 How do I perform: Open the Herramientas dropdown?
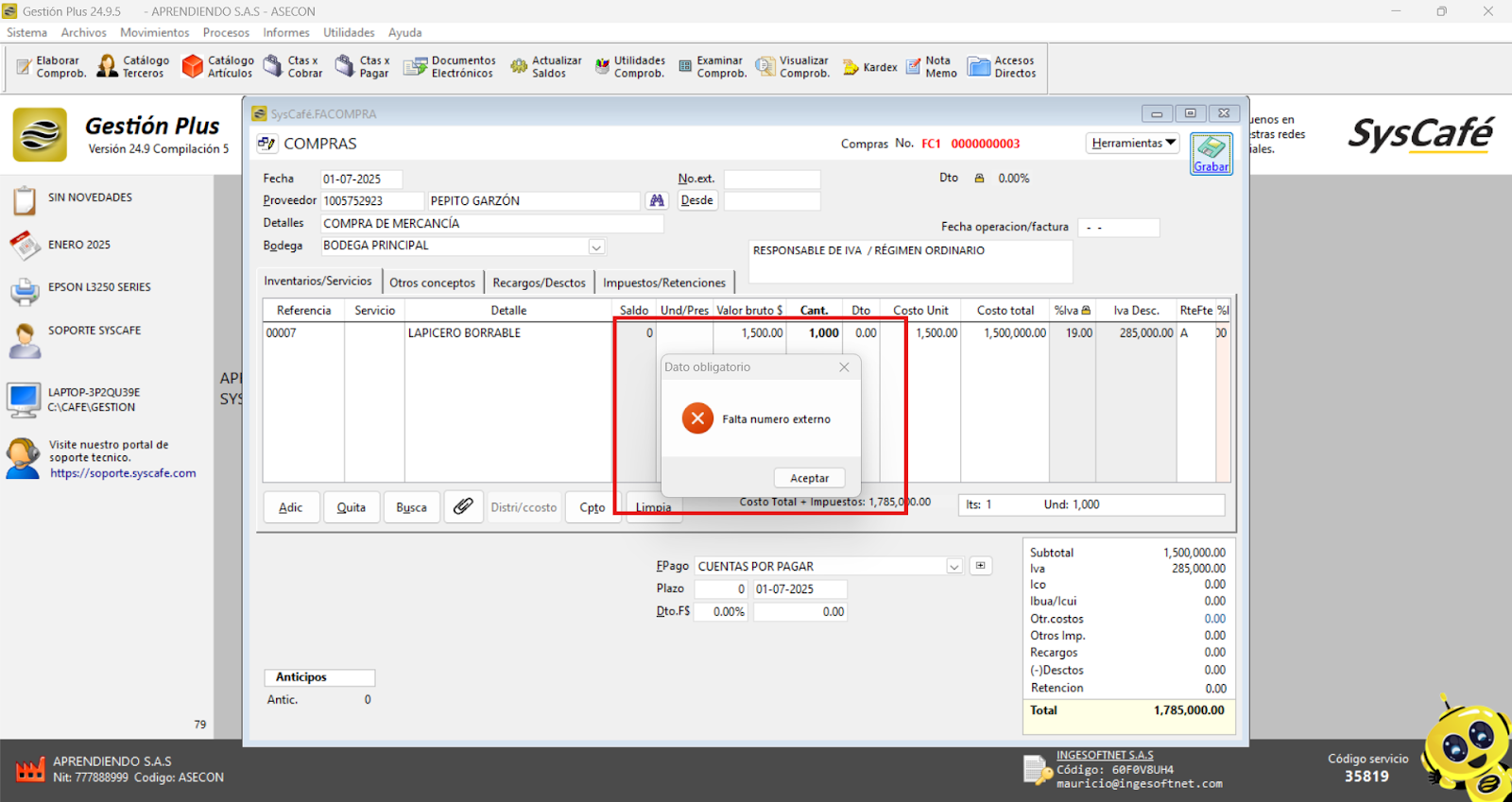point(1133,144)
